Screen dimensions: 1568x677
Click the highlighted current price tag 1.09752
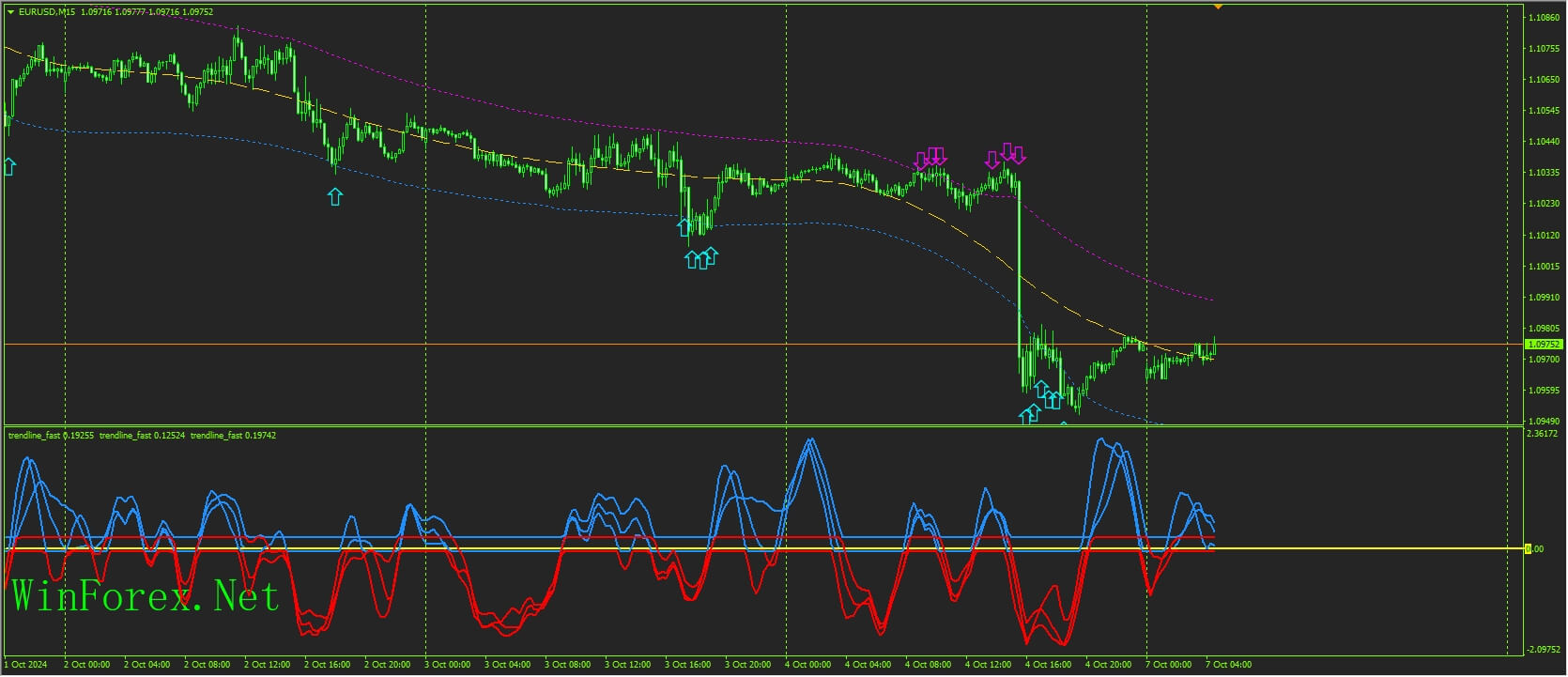point(1543,345)
